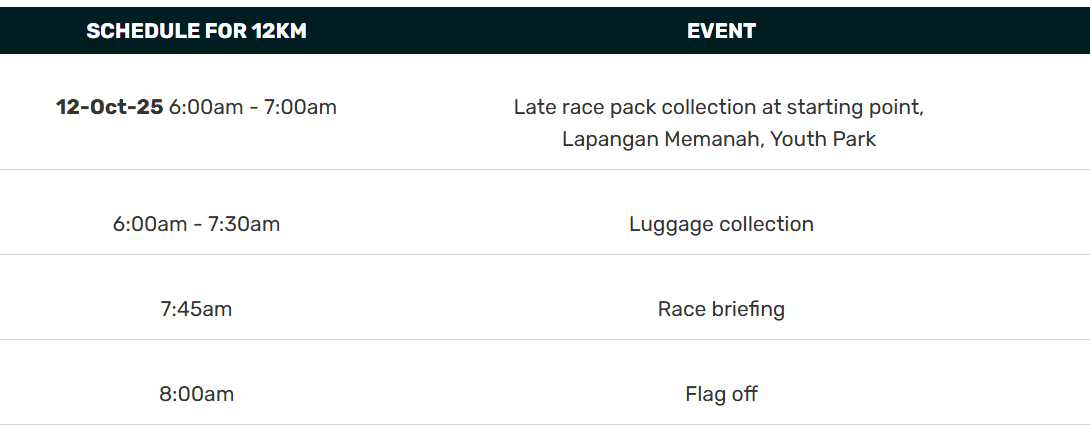Click the "Late race pack collection" text
1090x430 pixels.
click(x=629, y=107)
